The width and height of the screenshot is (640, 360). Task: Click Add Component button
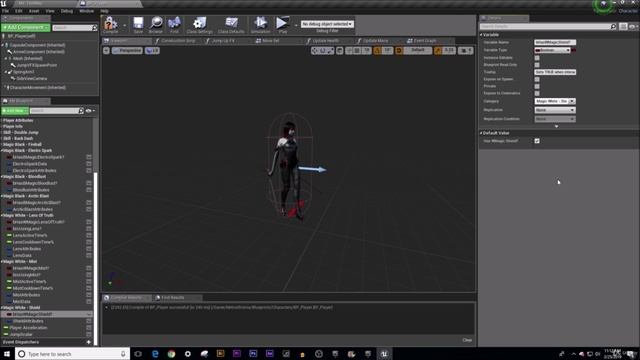pyautogui.click(x=26, y=27)
